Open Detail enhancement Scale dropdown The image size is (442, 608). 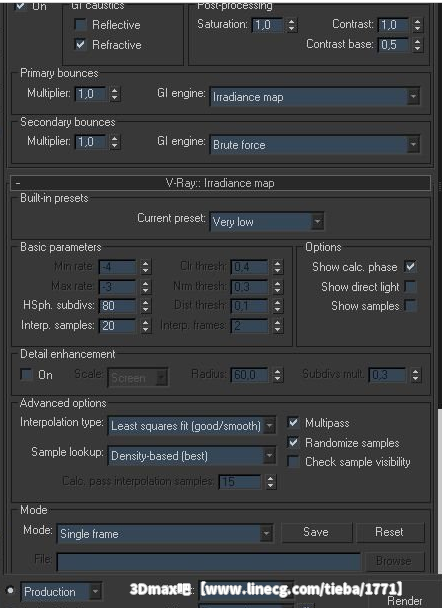click(138, 377)
